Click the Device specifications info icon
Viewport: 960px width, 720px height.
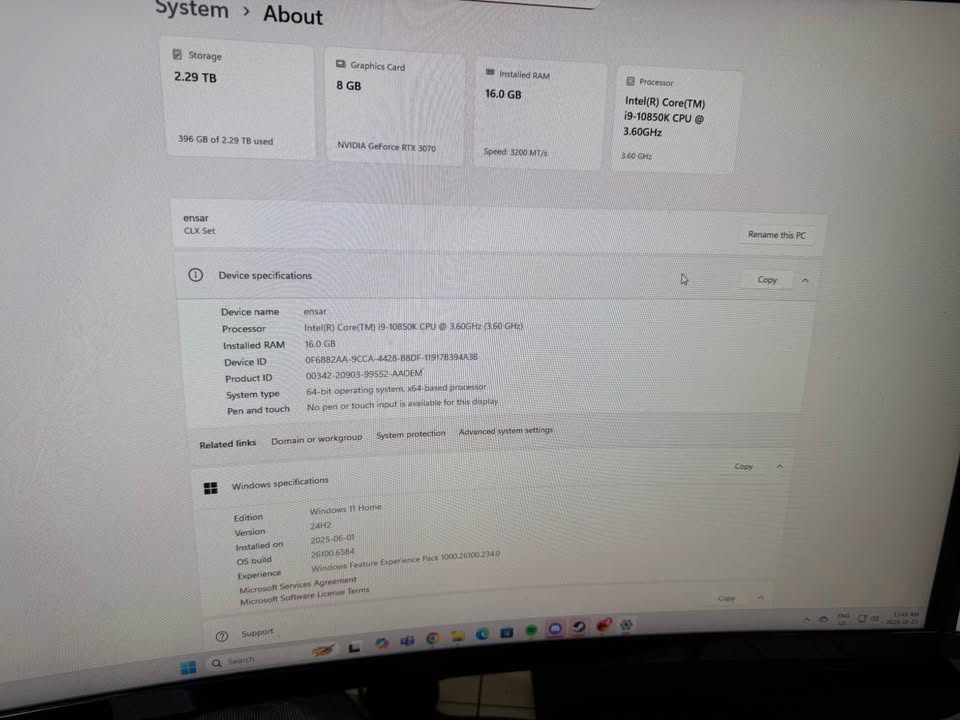[195, 275]
